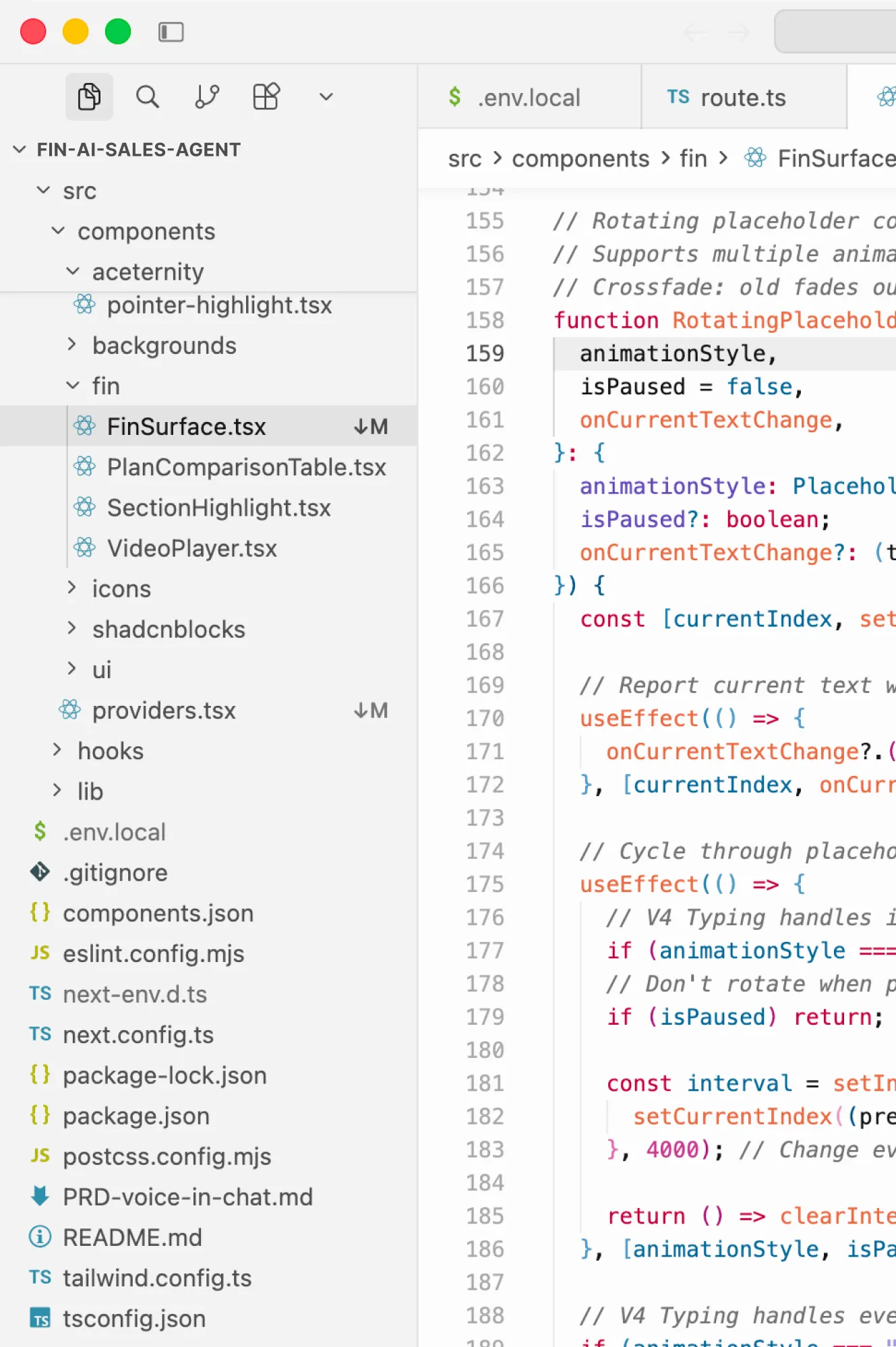Click the JS icon beside eslint.config.mjs
896x1347 pixels.
(x=40, y=953)
